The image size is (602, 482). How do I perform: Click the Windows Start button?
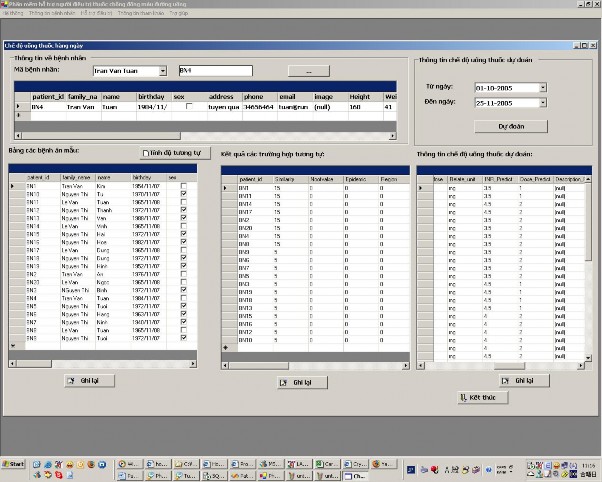(14, 465)
